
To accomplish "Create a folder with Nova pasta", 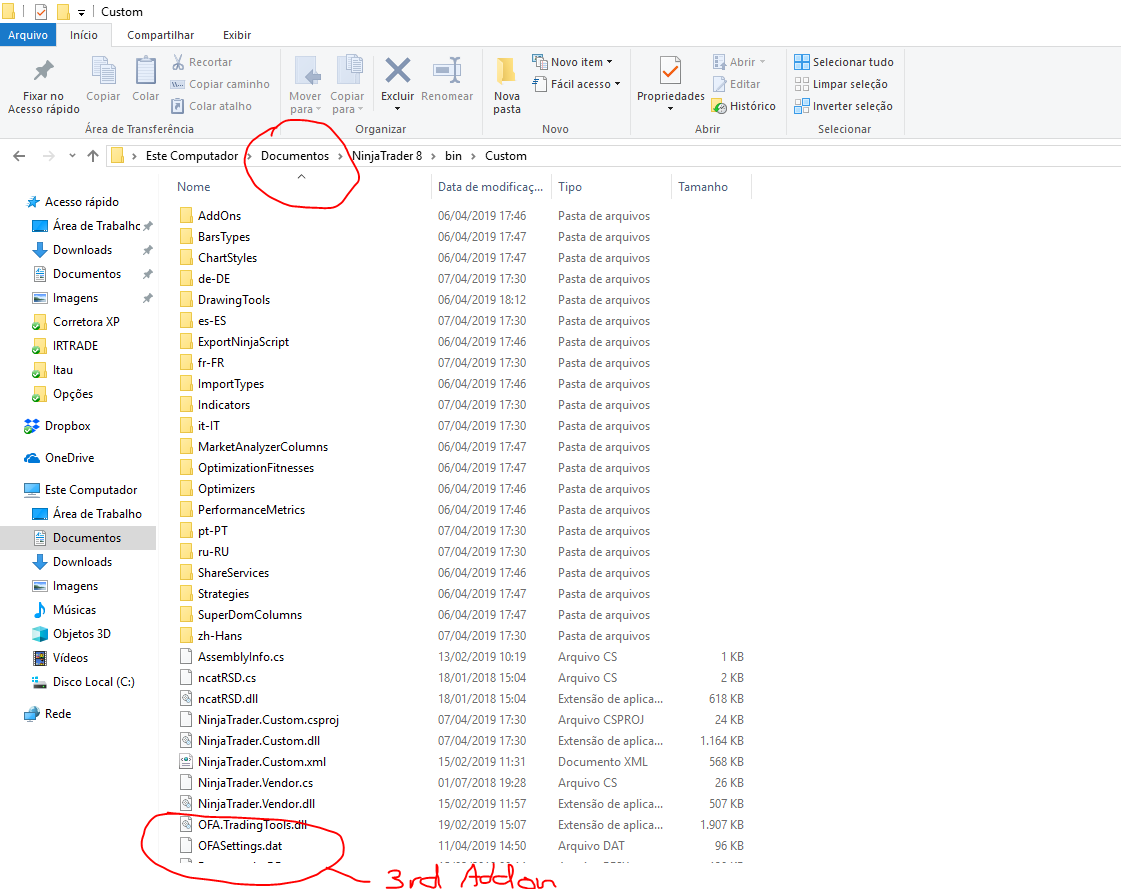I will (x=507, y=85).
